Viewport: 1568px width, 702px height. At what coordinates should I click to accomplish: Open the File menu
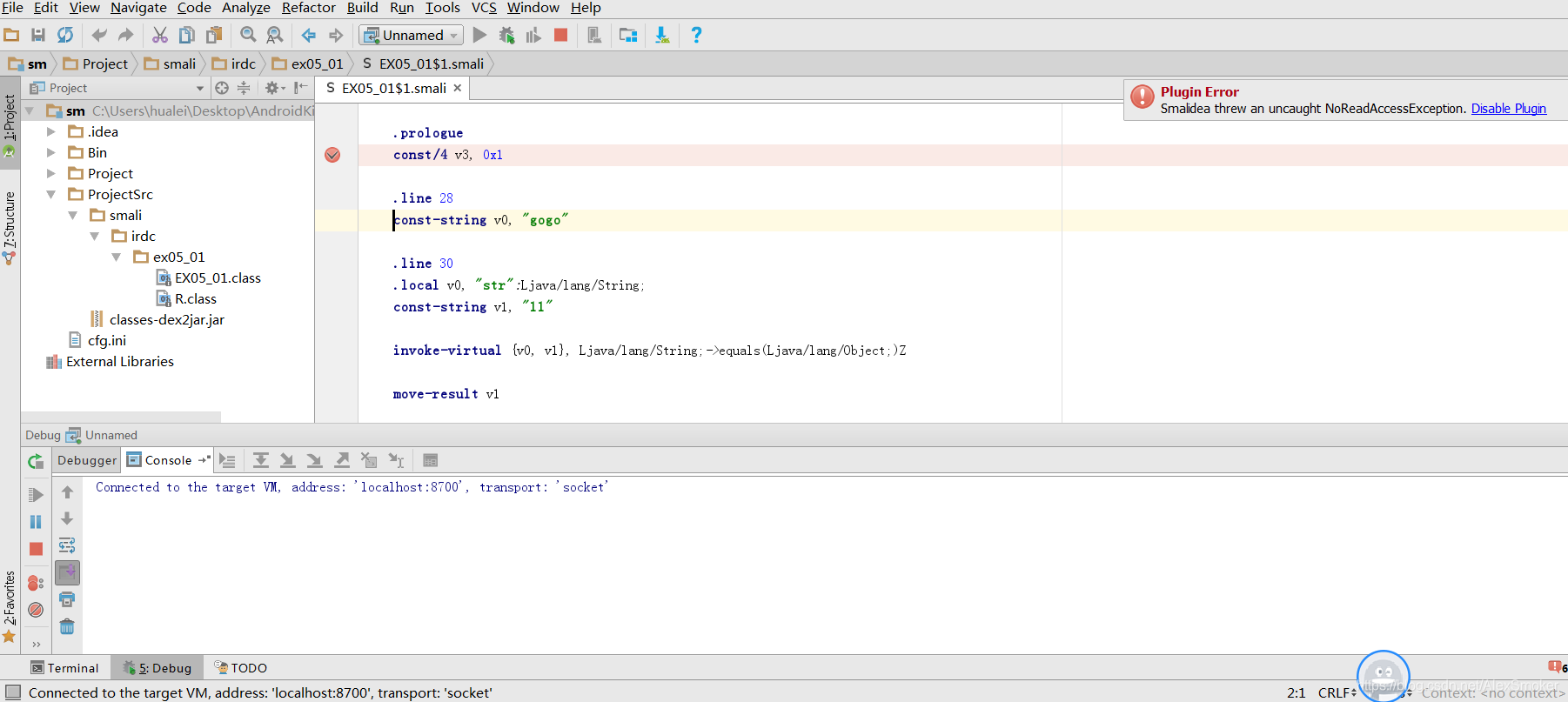[x=13, y=8]
